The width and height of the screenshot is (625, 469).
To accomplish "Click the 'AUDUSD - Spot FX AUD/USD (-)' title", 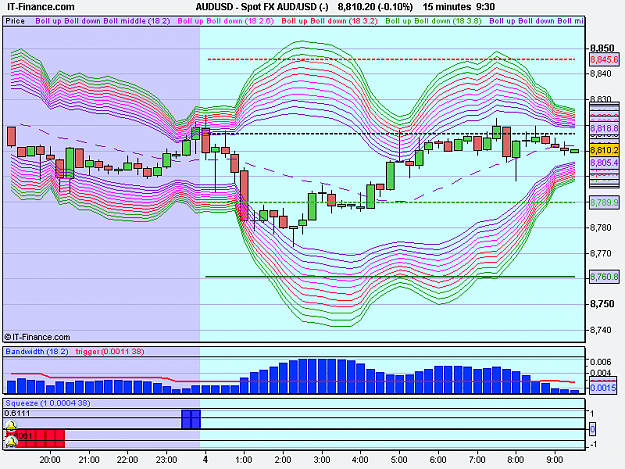I will click(x=262, y=7).
